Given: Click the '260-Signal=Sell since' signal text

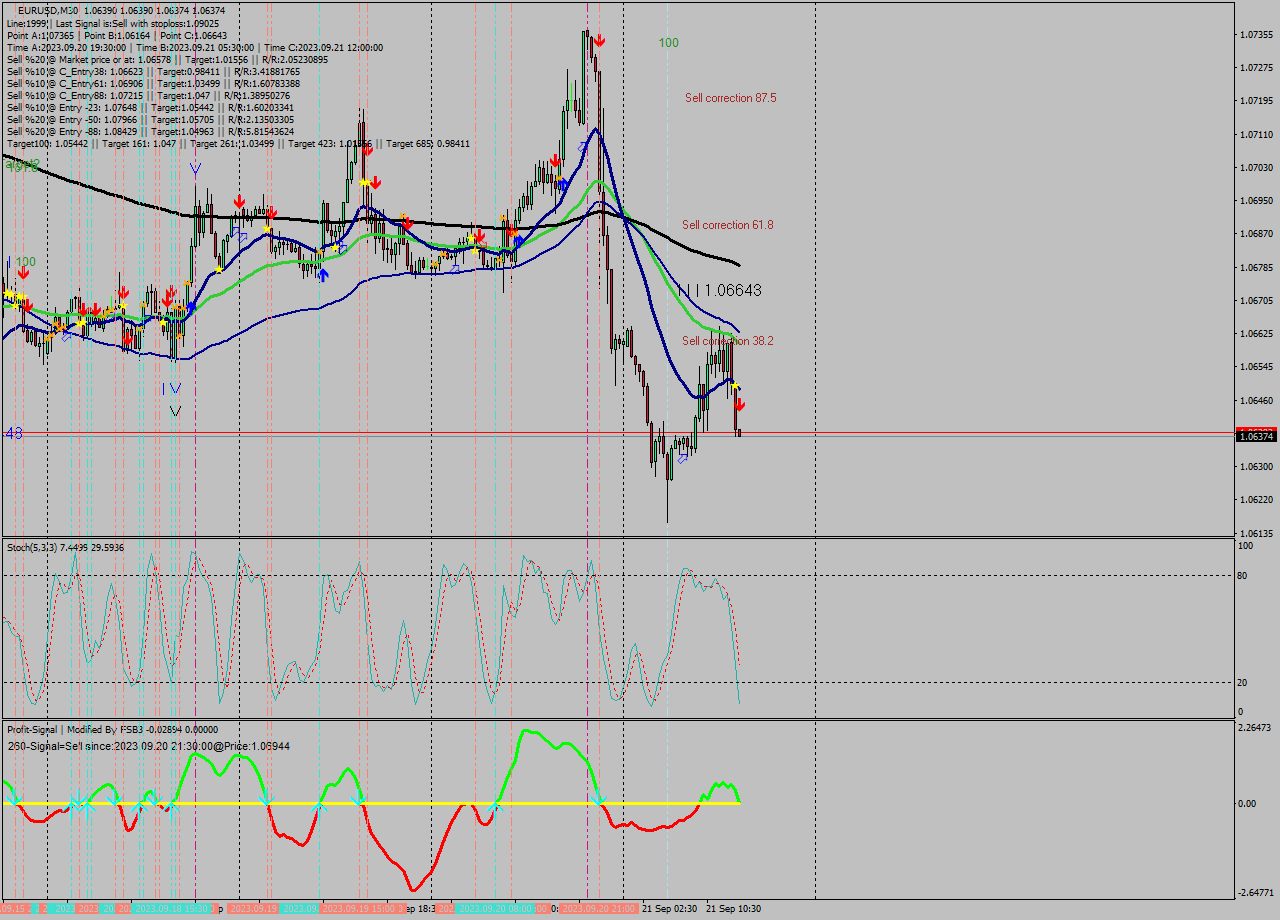Looking at the screenshot, I should (149, 746).
